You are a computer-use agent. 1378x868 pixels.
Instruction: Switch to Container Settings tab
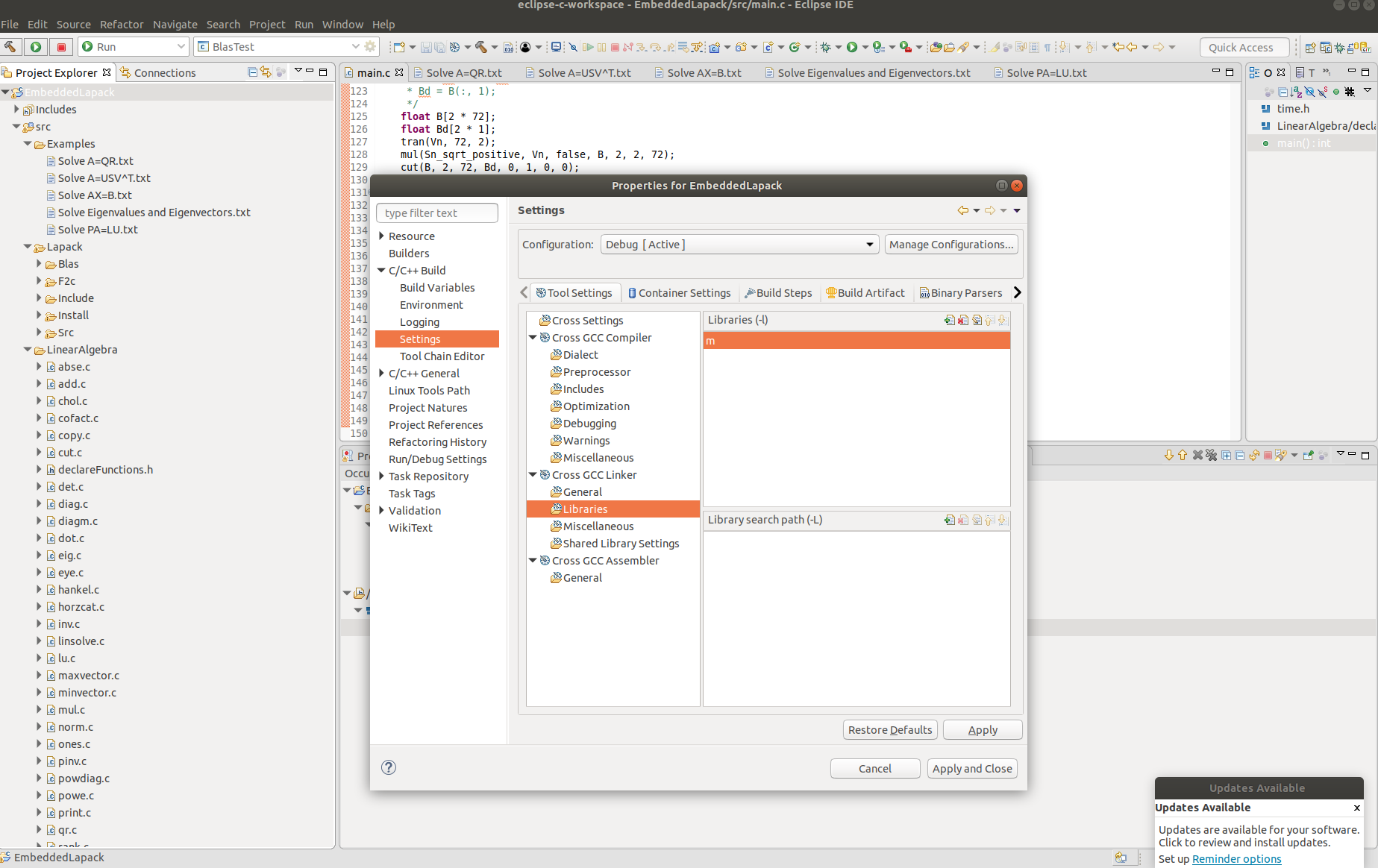click(x=680, y=293)
